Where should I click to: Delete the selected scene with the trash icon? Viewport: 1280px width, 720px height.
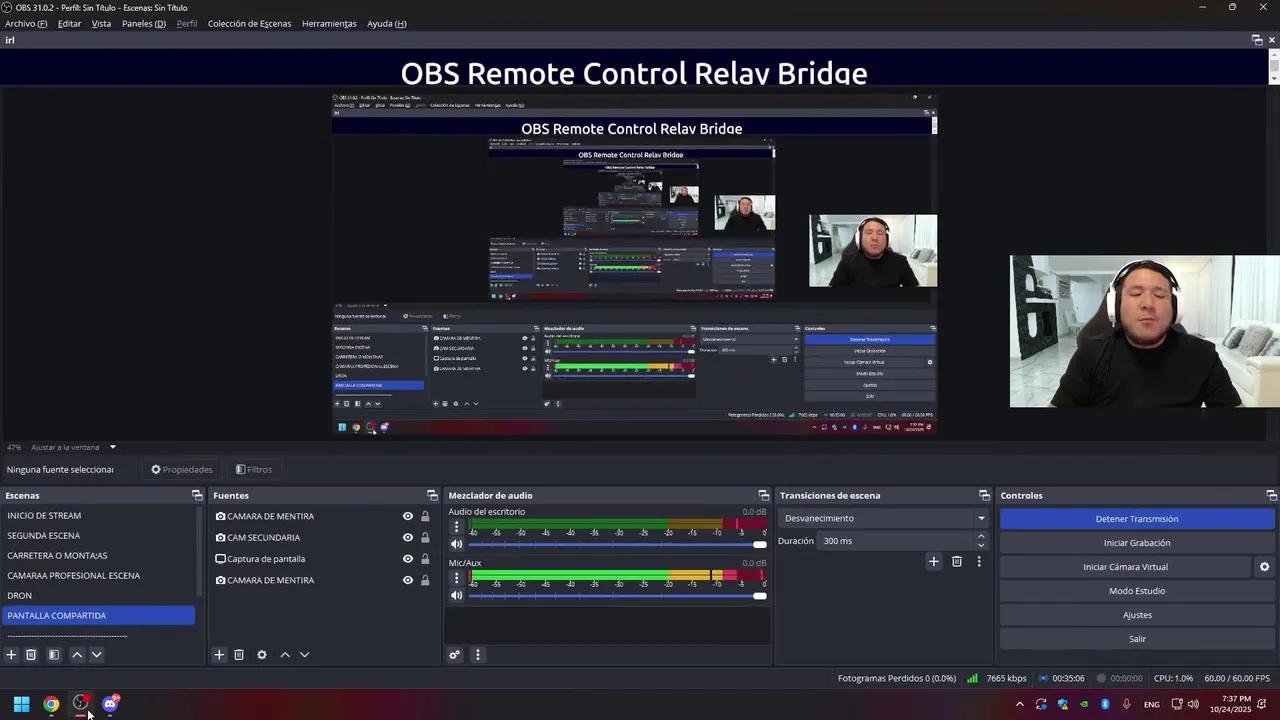coord(31,655)
